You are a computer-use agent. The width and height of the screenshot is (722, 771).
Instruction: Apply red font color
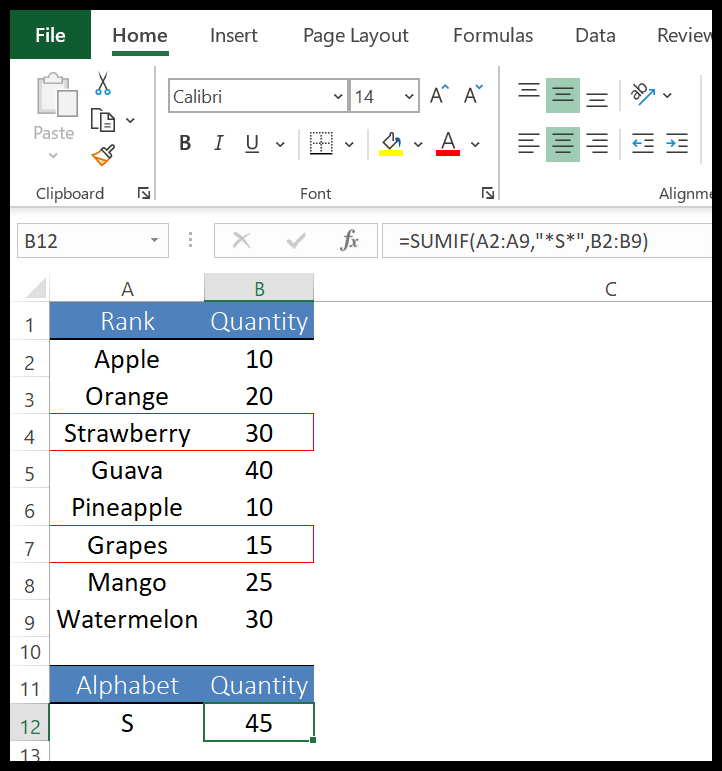tap(448, 144)
